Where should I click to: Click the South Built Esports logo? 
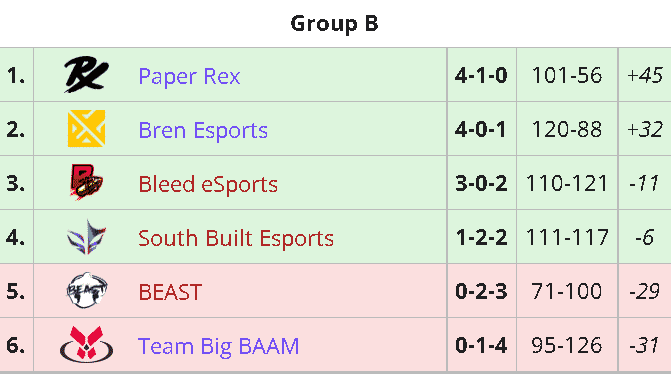(x=86, y=237)
